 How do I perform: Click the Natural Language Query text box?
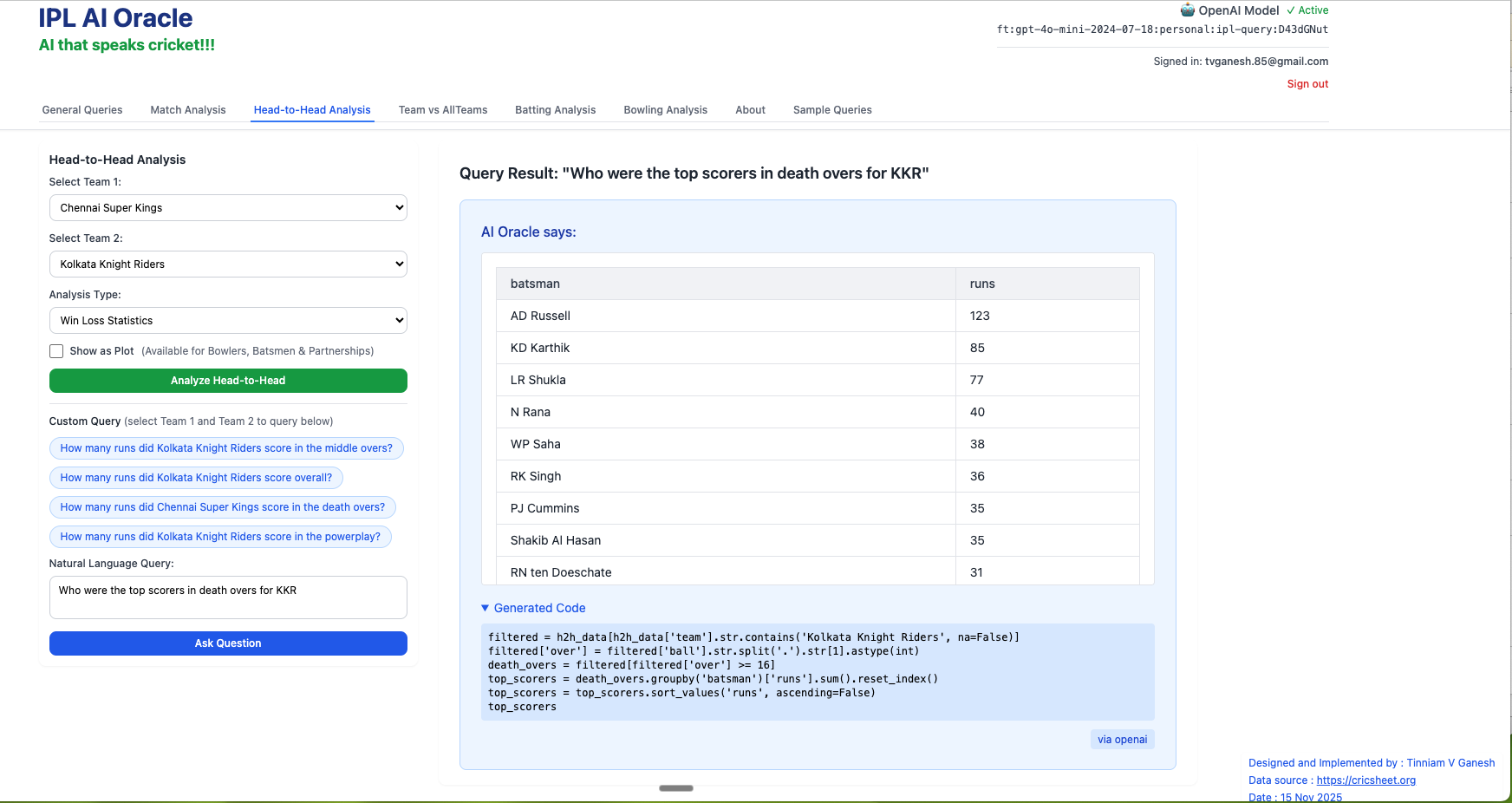(228, 597)
